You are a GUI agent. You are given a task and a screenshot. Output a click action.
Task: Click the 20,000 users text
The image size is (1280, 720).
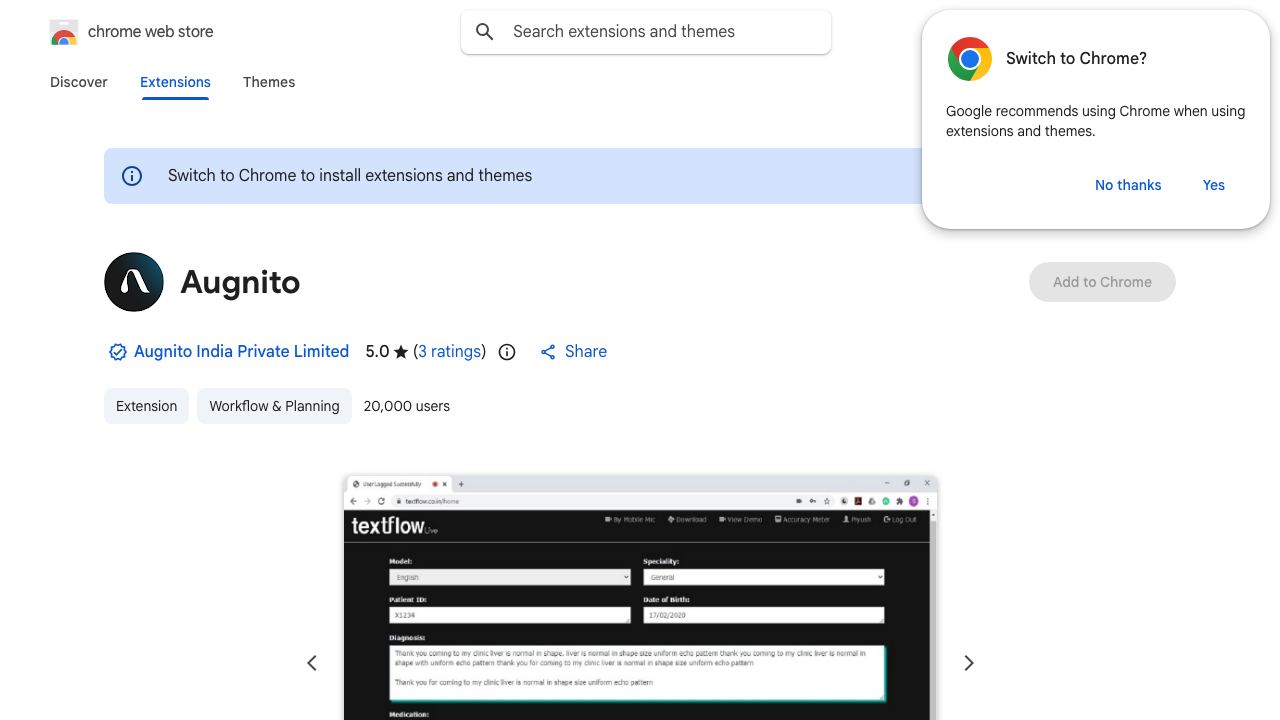[x=407, y=406]
